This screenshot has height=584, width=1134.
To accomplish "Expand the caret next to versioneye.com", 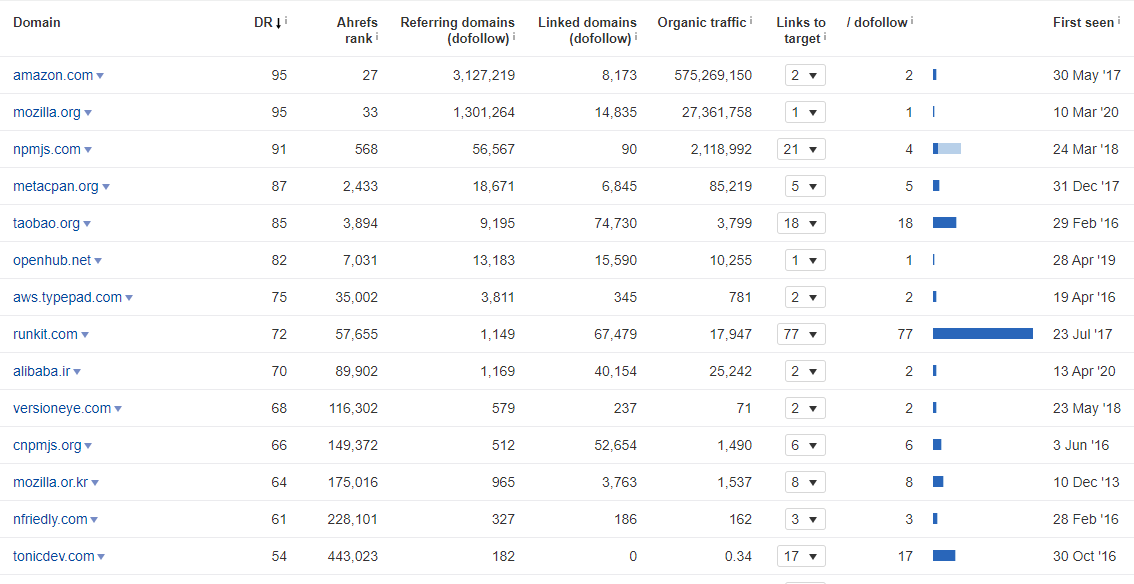I will coord(118,409).
